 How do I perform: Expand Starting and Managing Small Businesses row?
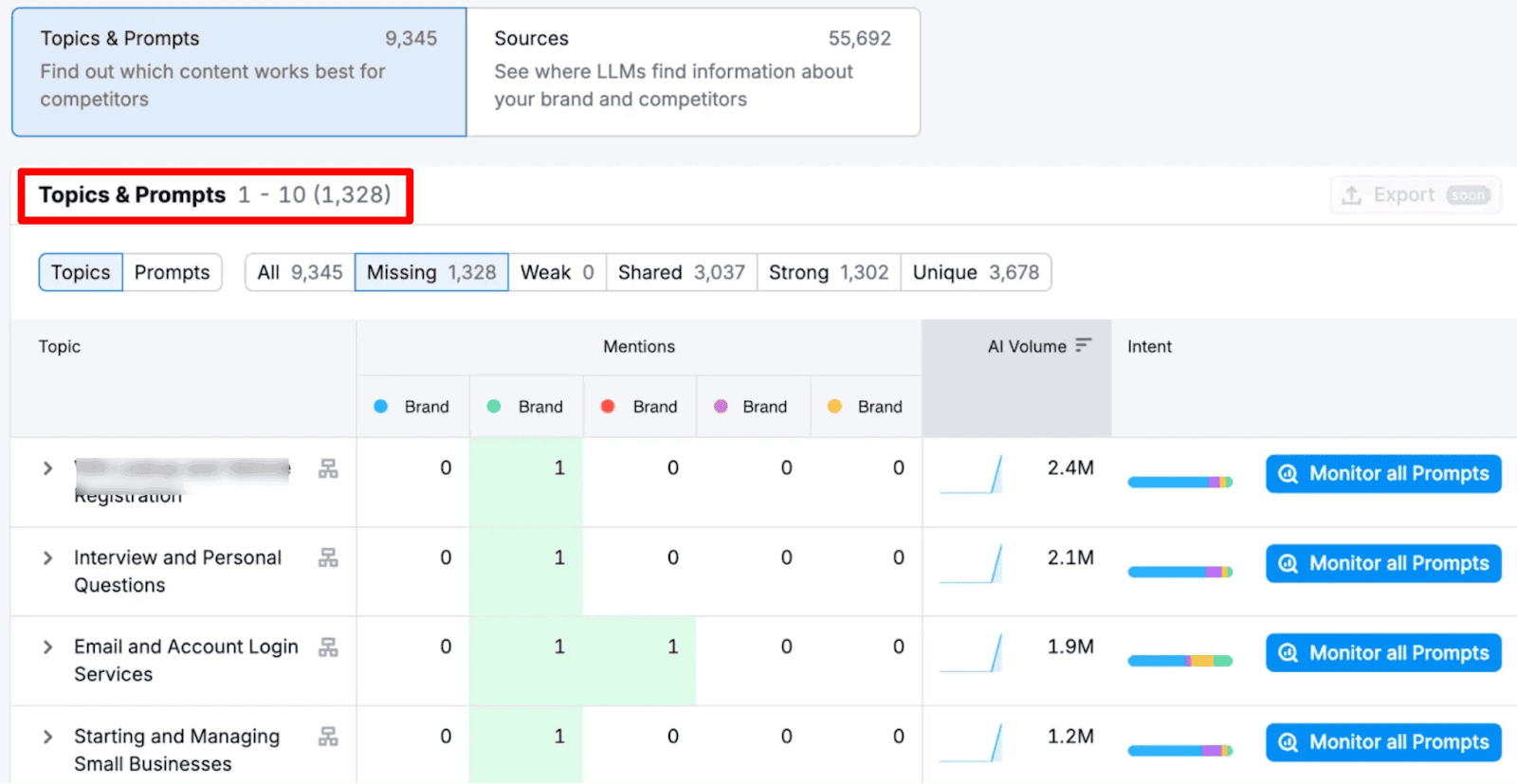tap(47, 737)
